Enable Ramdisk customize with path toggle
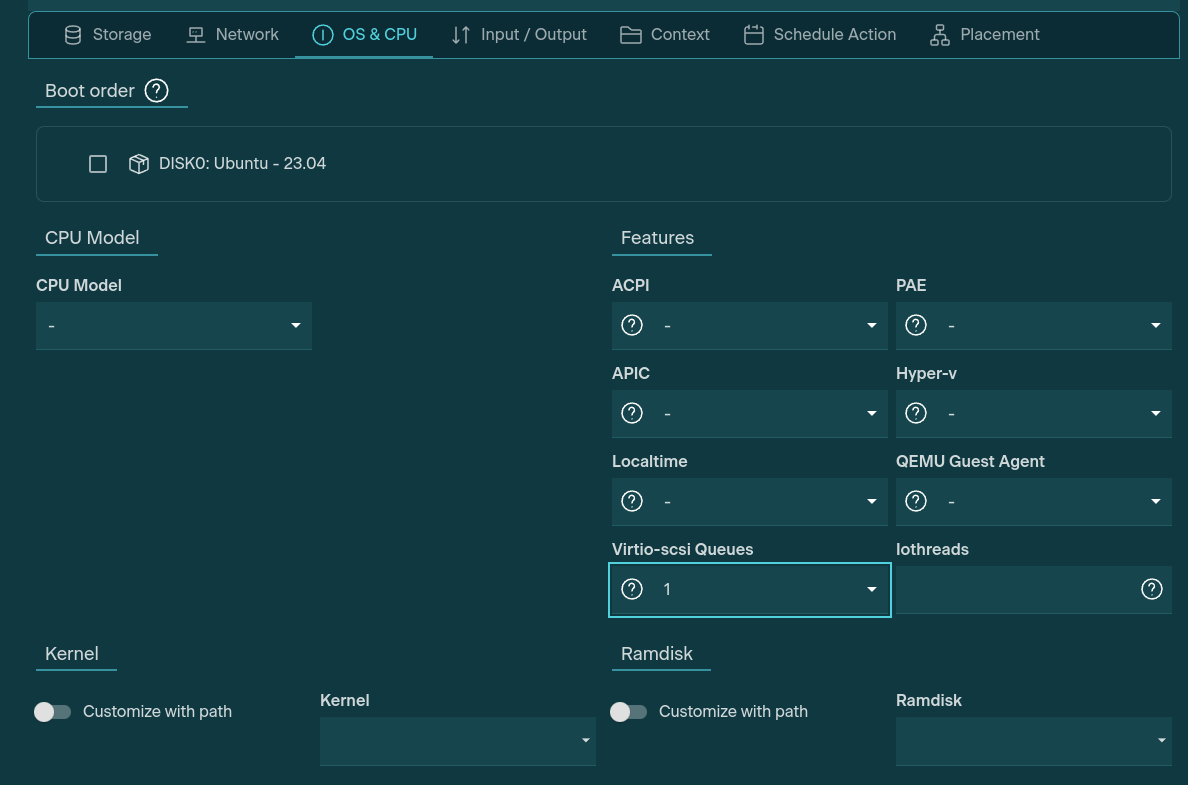 click(629, 712)
